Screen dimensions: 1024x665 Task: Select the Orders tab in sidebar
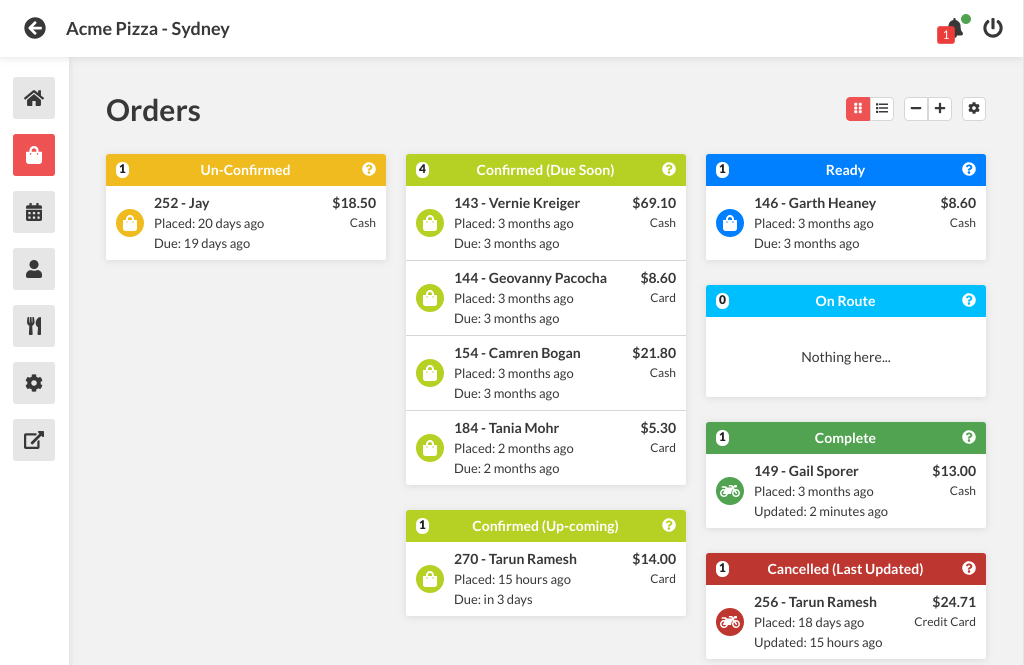click(x=34, y=155)
